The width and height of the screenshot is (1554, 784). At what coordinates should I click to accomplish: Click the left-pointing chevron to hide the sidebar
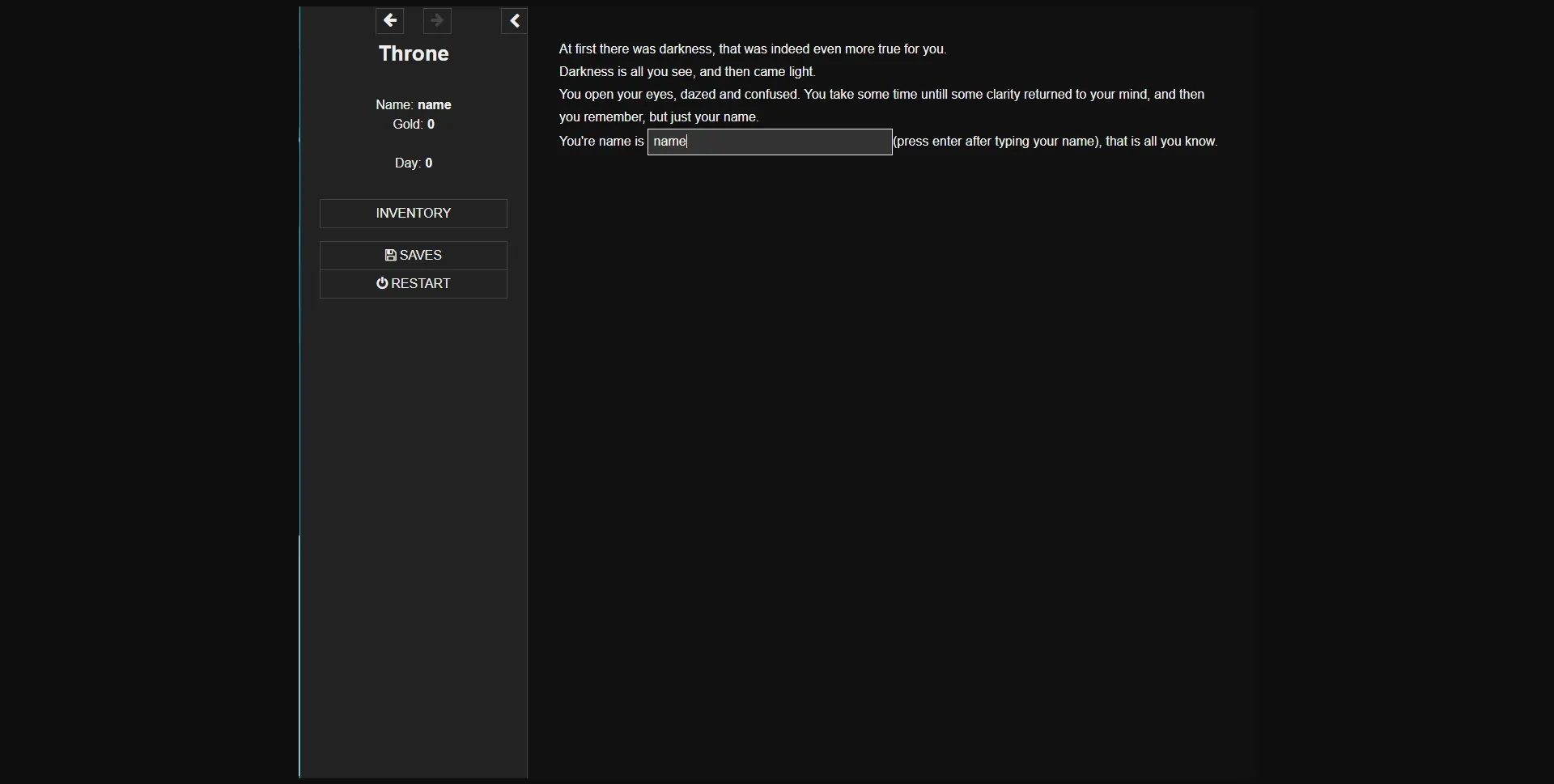pyautogui.click(x=515, y=20)
